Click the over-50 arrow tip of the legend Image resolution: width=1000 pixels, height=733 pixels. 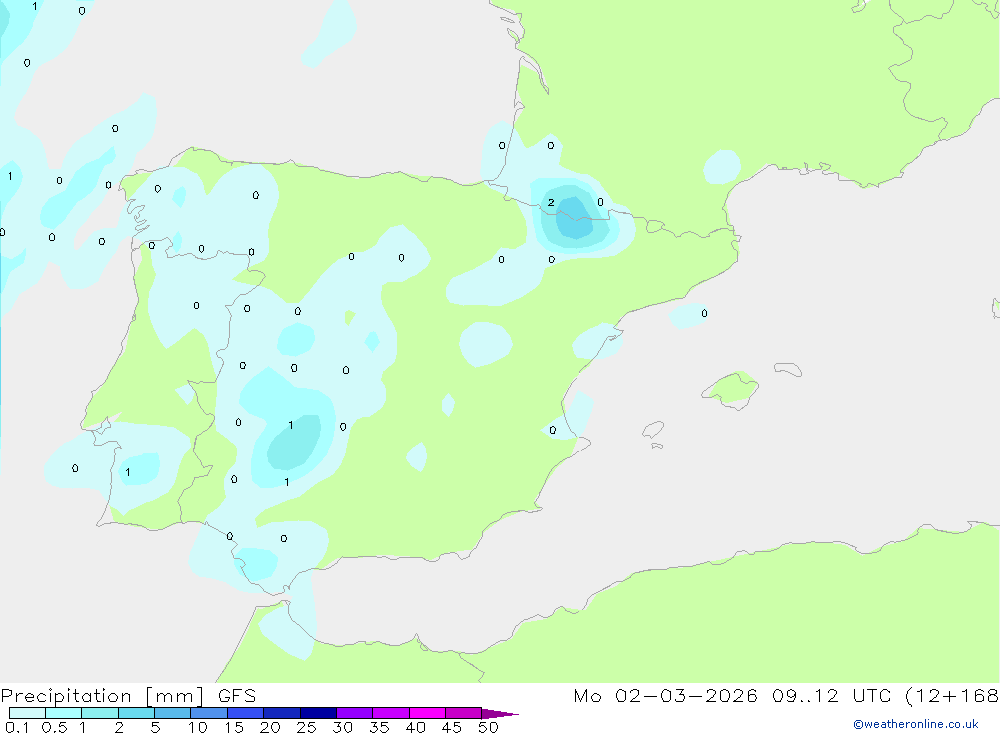point(500,714)
